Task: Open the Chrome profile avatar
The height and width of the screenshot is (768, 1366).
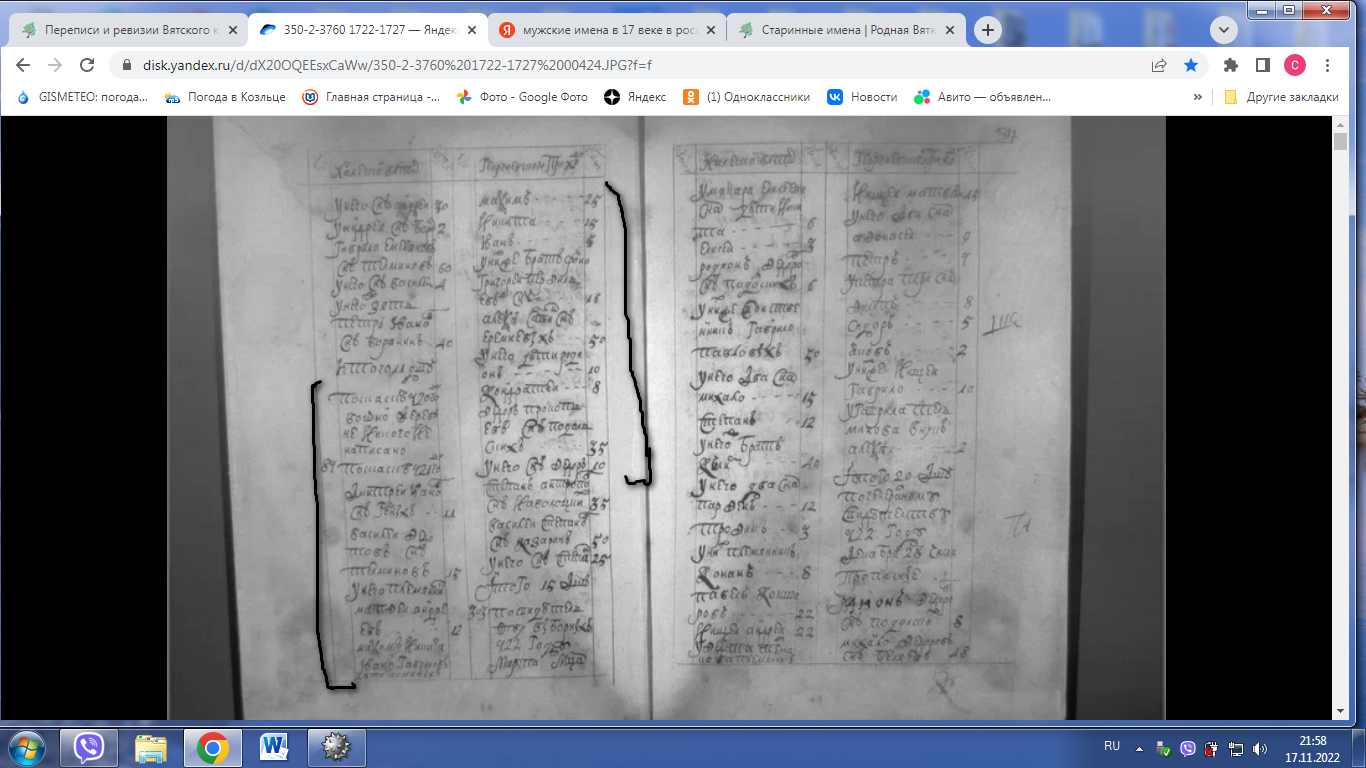Action: click(x=1294, y=65)
